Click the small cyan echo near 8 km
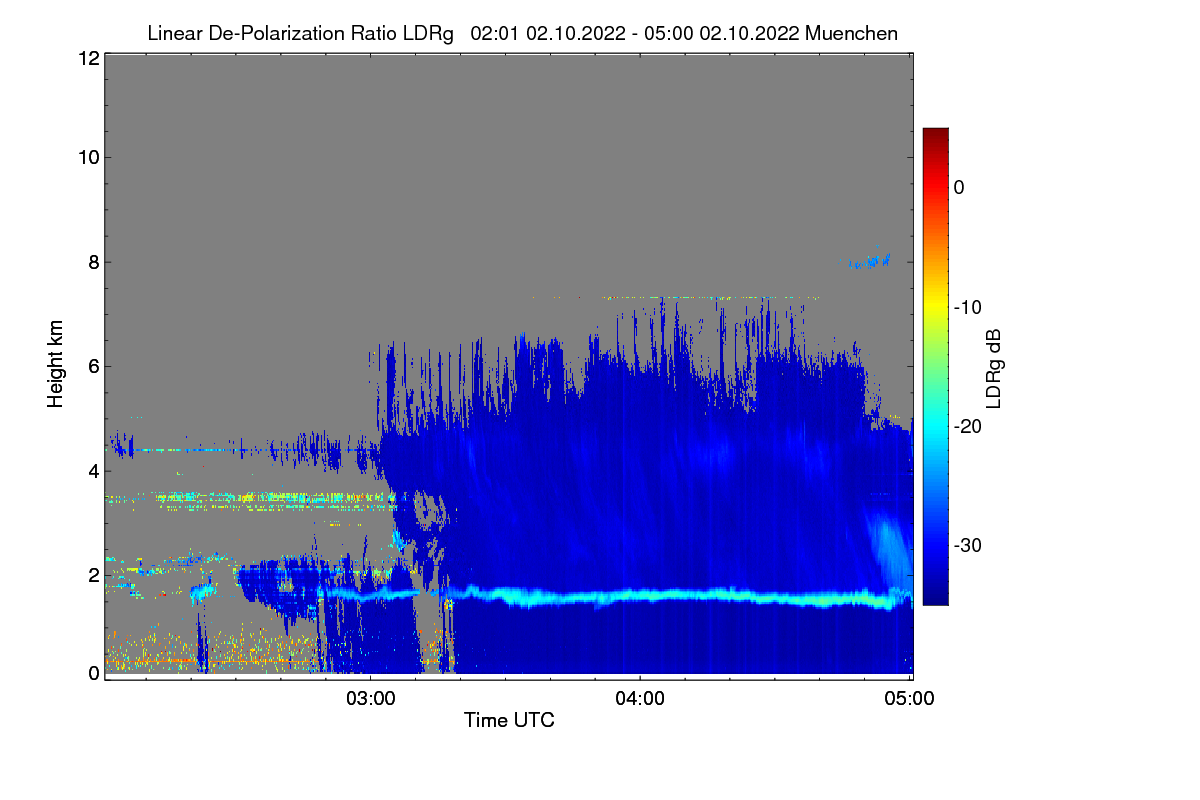1200x800 pixels. coord(871,262)
